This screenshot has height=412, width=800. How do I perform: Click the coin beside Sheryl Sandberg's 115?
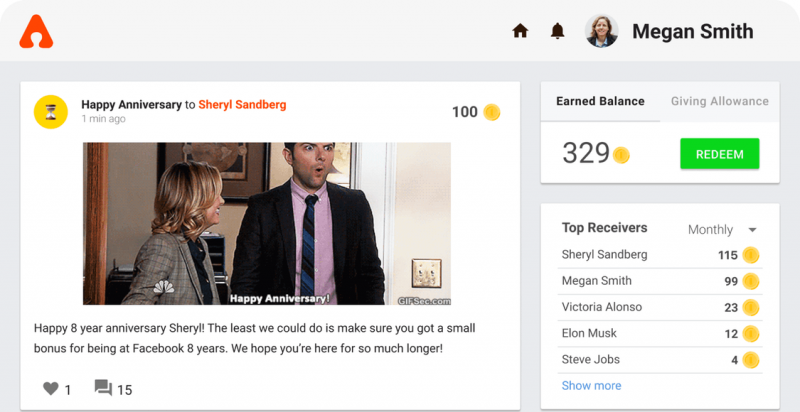pos(751,254)
